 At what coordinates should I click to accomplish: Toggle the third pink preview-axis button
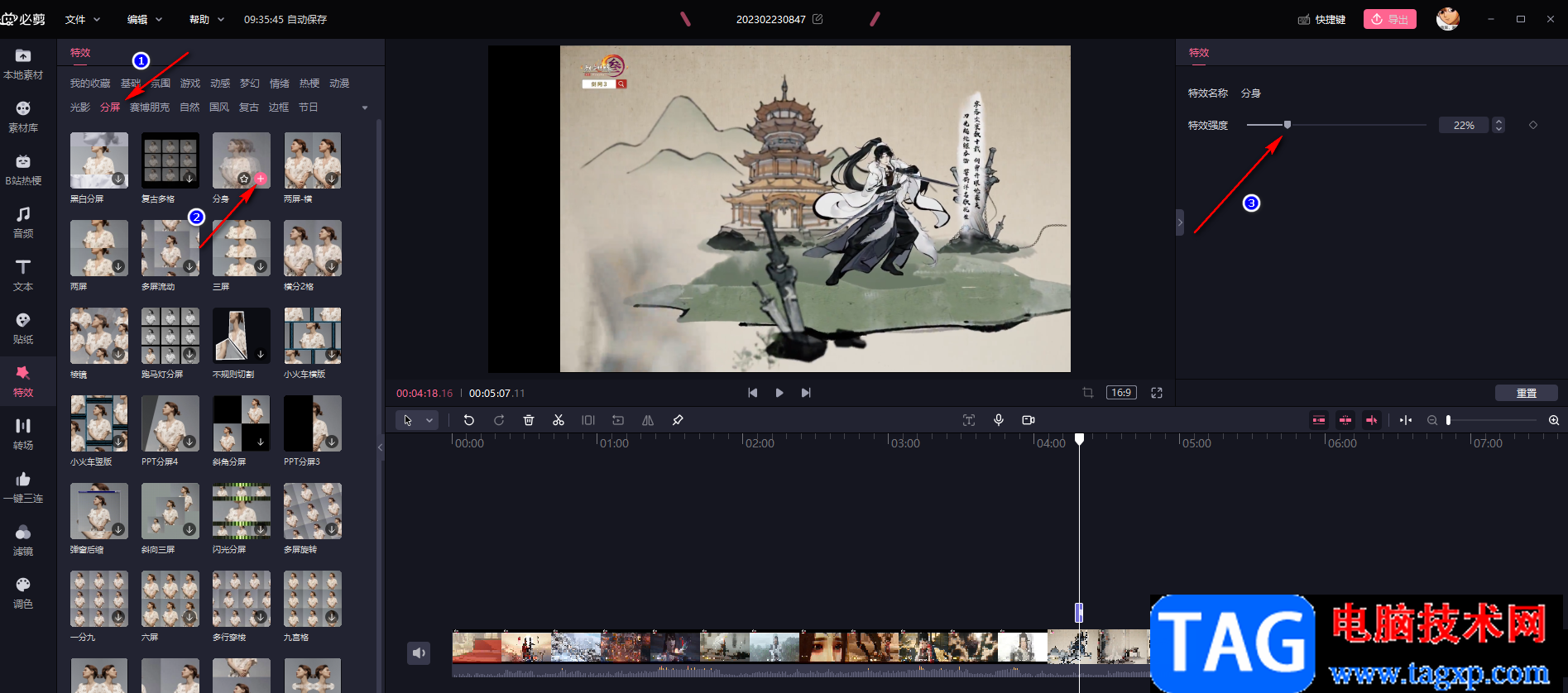(1372, 420)
